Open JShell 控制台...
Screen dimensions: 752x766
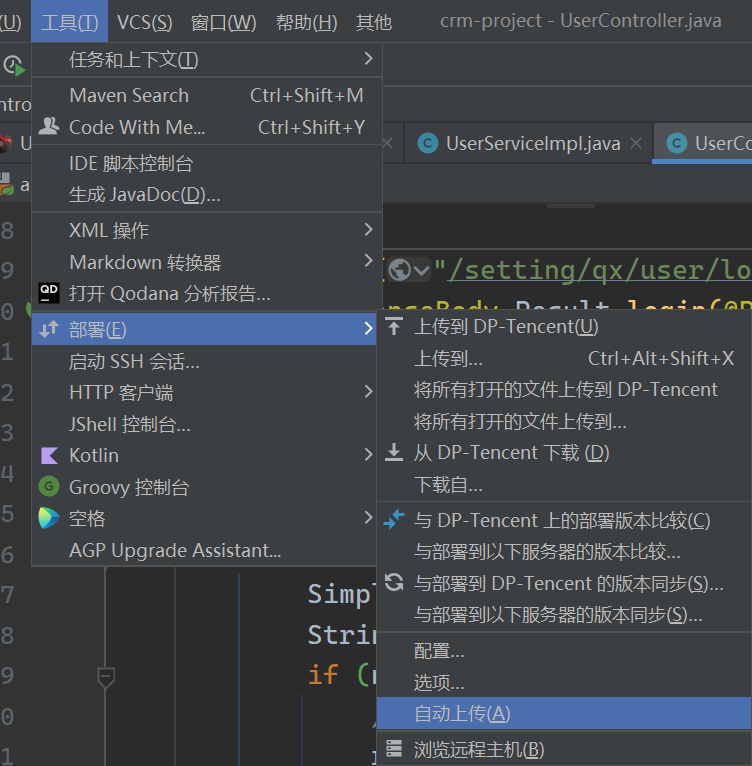pyautogui.click(x=204, y=424)
